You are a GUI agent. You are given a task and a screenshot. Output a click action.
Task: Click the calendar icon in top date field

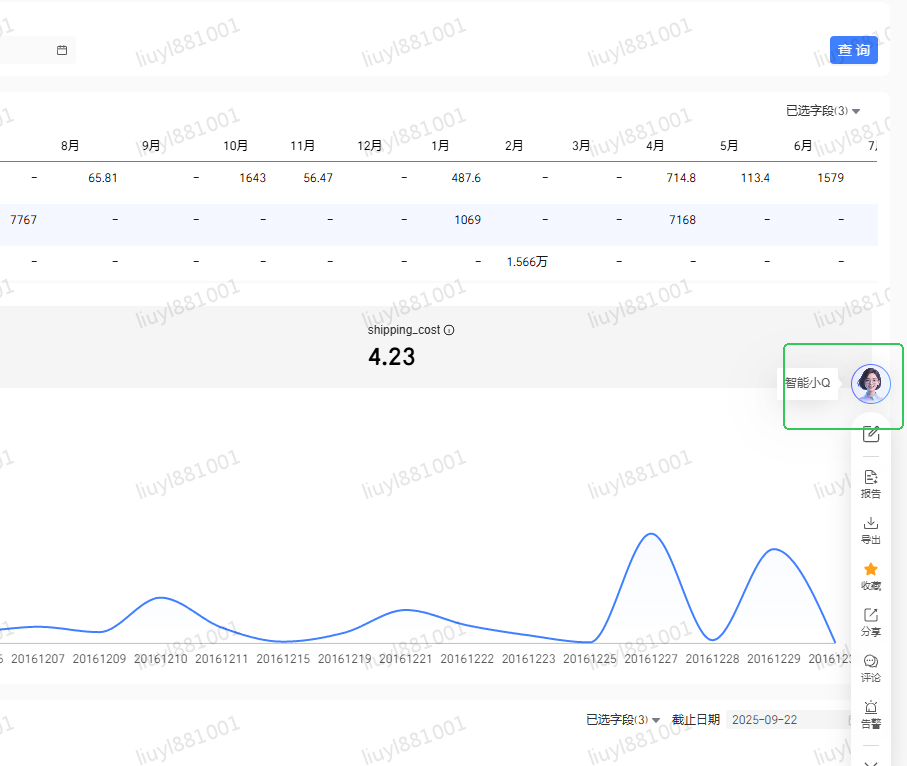click(62, 50)
